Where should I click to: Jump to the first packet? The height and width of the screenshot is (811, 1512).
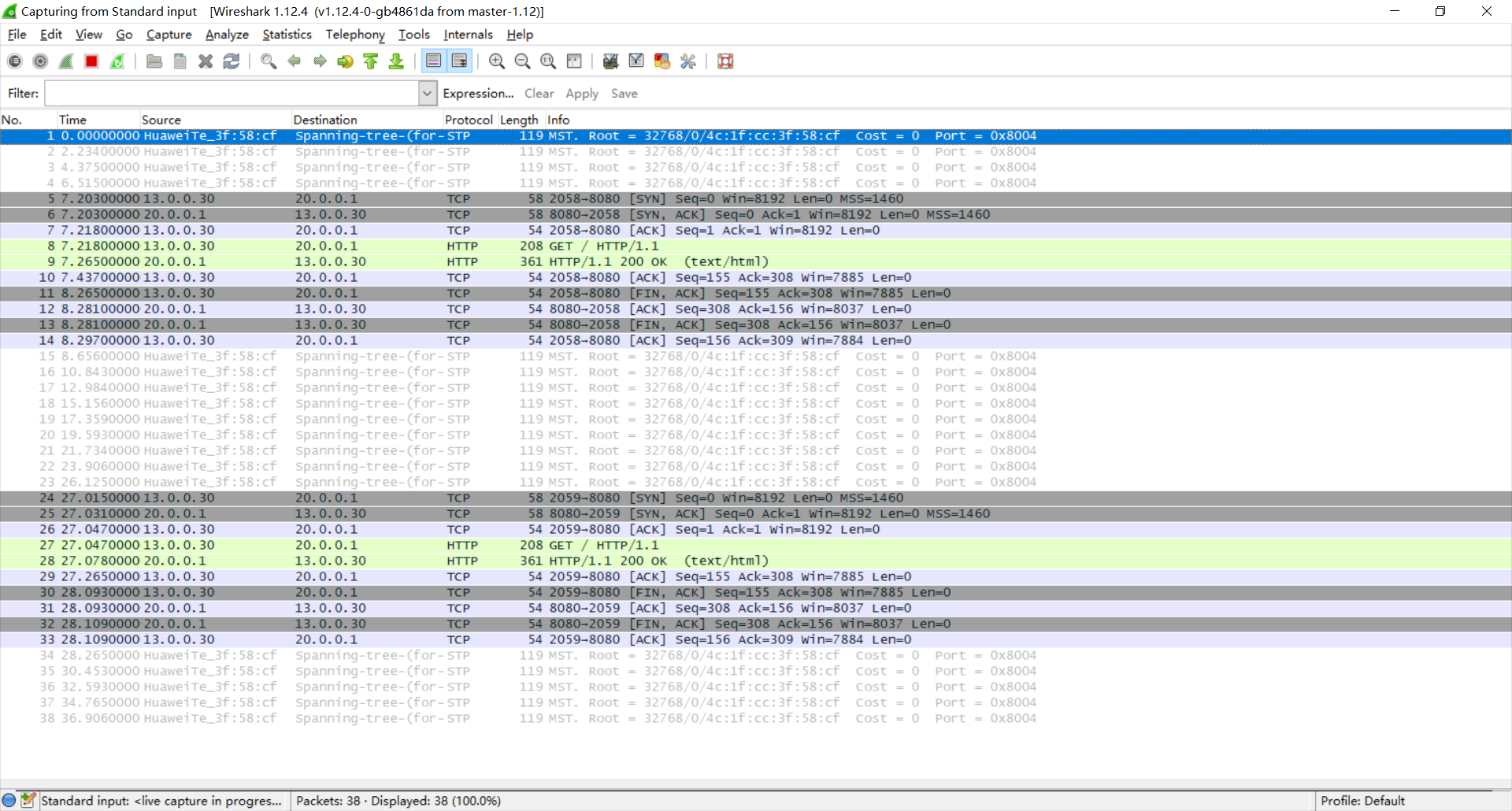point(371,61)
